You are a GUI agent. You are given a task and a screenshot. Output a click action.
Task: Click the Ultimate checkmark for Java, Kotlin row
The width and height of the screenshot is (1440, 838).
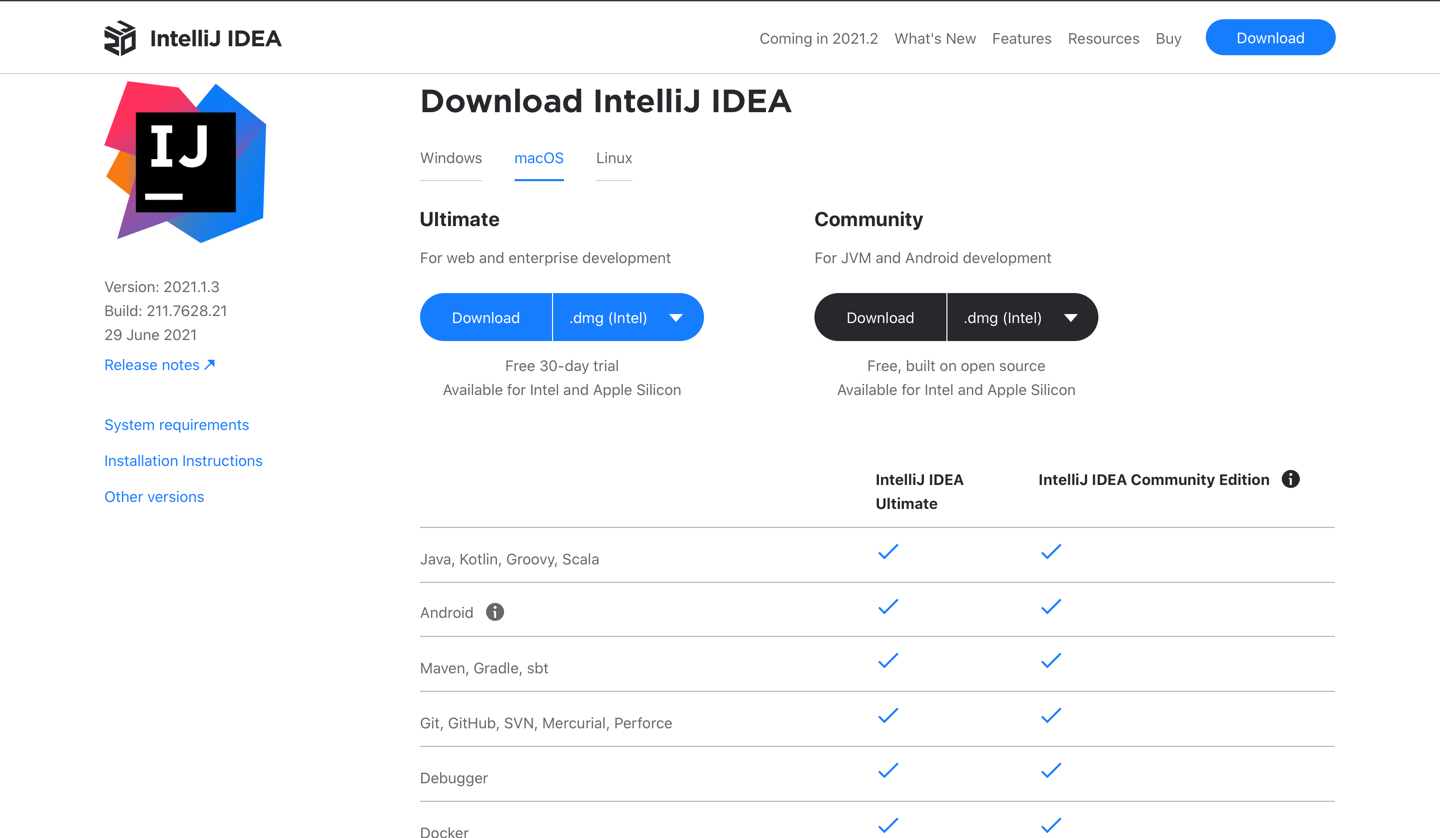point(888,551)
